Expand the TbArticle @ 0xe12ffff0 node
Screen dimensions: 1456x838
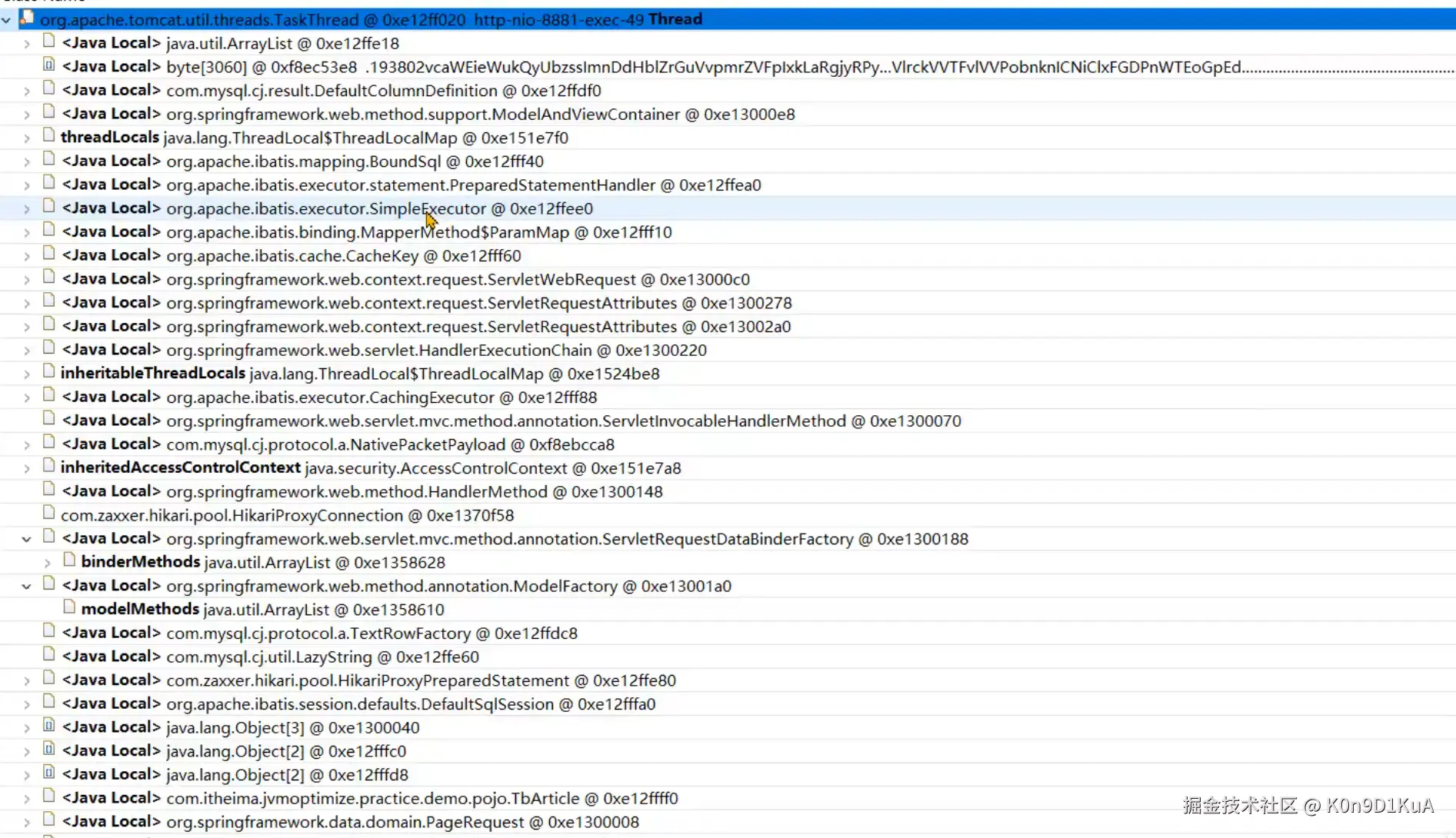click(27, 799)
